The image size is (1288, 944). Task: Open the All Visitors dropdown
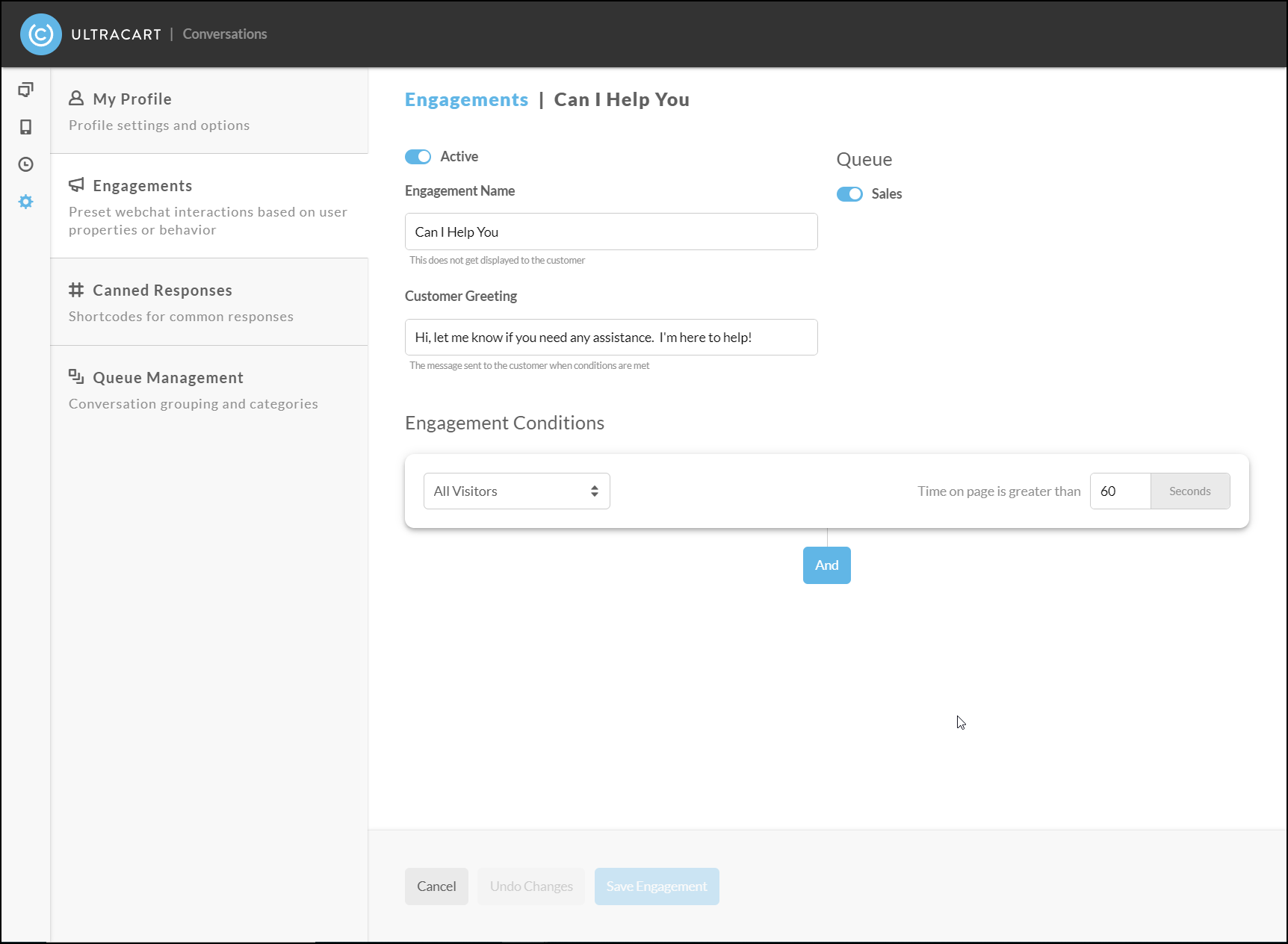point(517,491)
